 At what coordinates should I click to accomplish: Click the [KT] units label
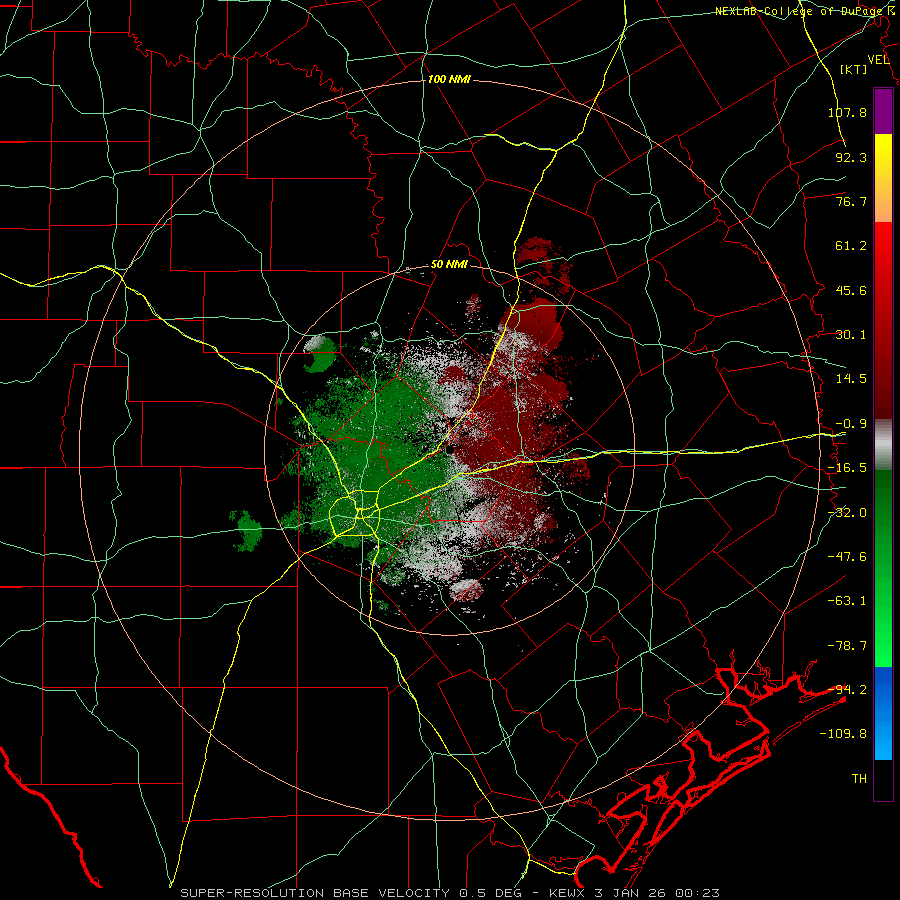pos(854,69)
